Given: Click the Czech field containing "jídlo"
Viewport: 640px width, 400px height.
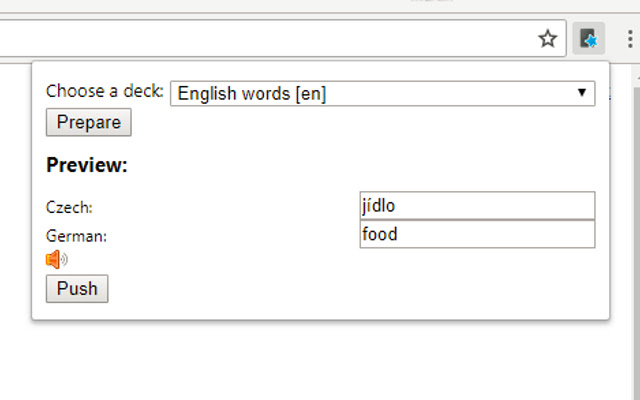Looking at the screenshot, I should (x=476, y=206).
